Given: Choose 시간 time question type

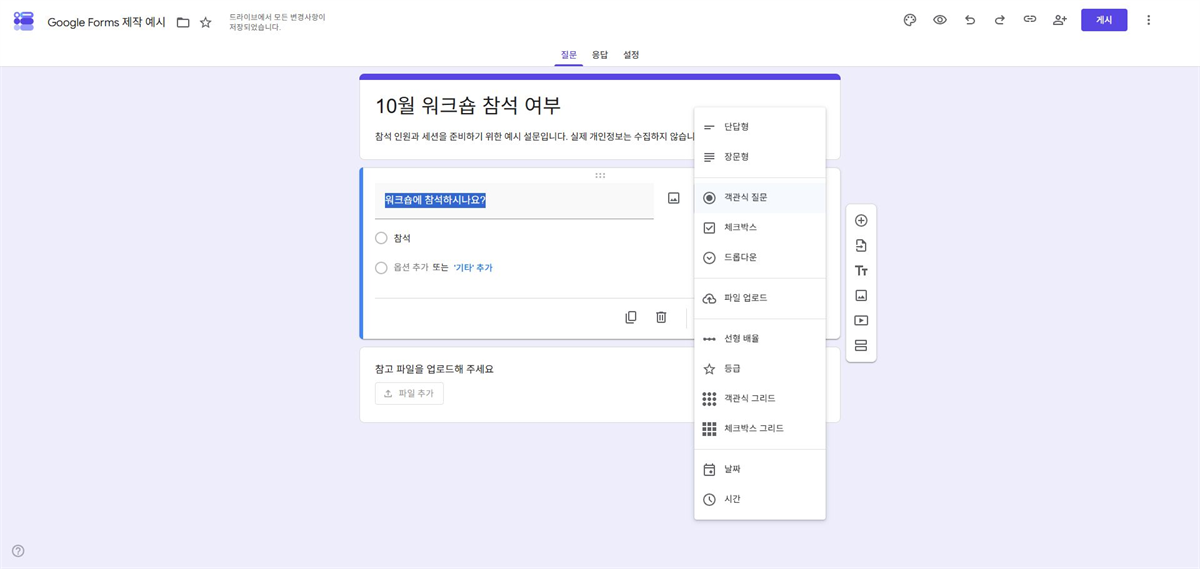Looking at the screenshot, I should [x=760, y=499].
